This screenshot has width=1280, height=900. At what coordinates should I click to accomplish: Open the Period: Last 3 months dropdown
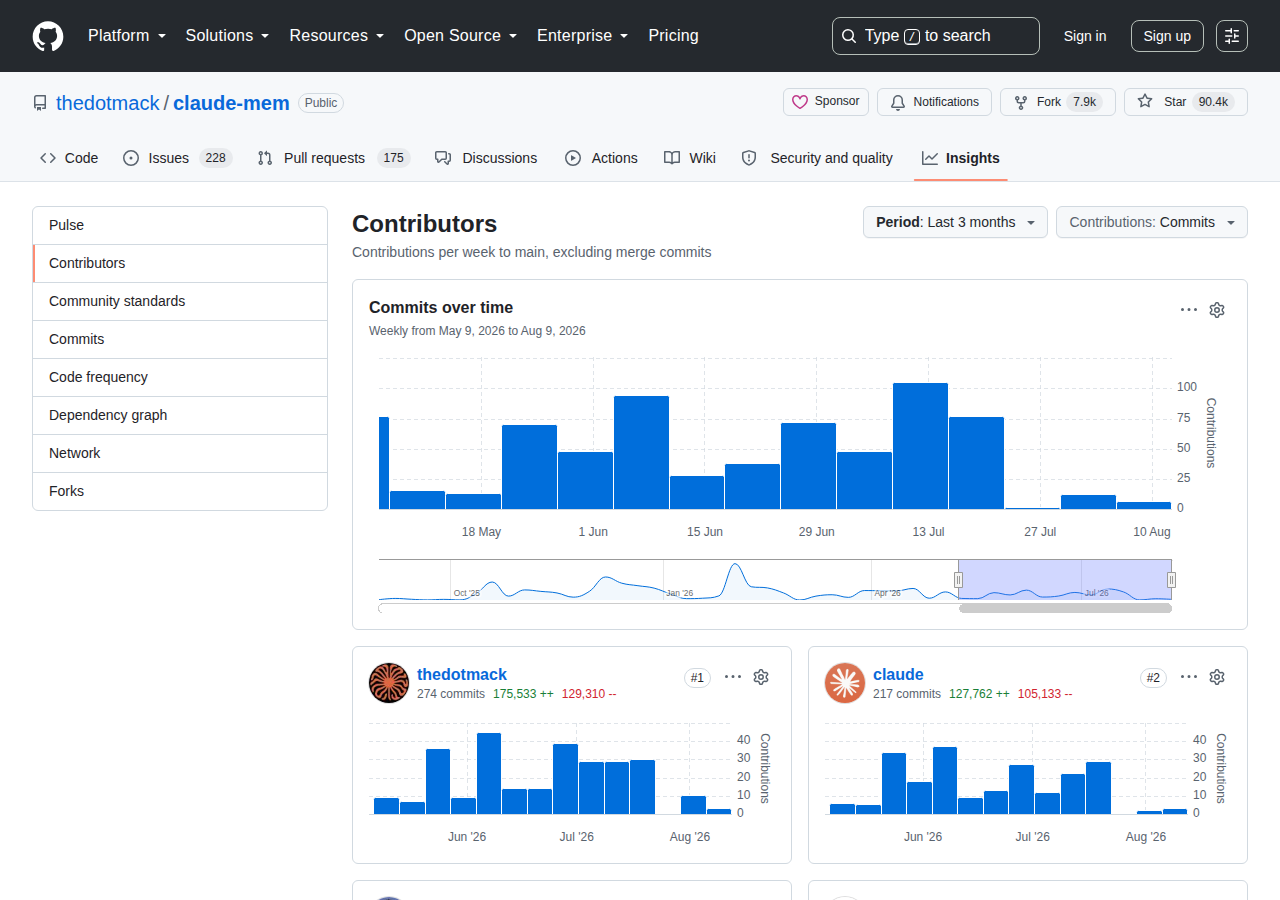tap(955, 222)
